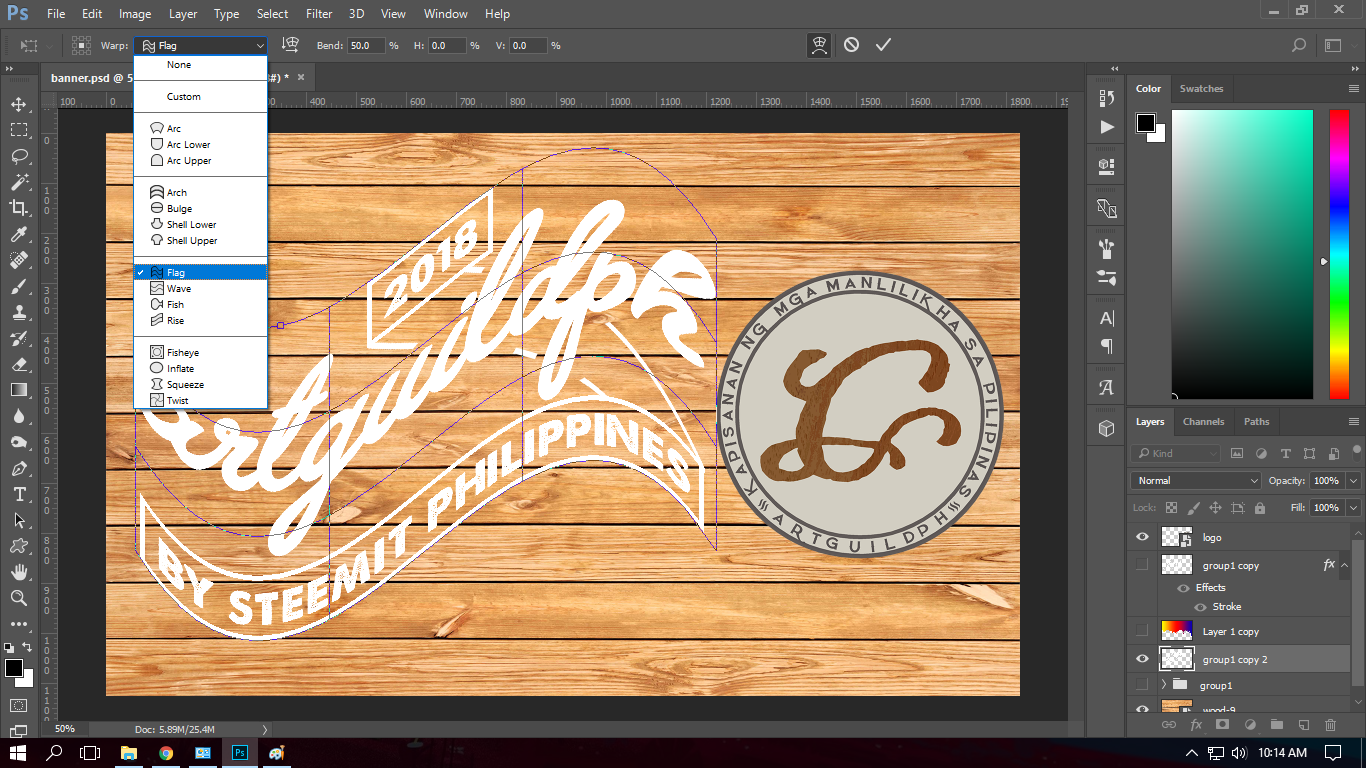
Task: Click the foreground color swatch in Color panel
Action: pyautogui.click(x=1146, y=123)
